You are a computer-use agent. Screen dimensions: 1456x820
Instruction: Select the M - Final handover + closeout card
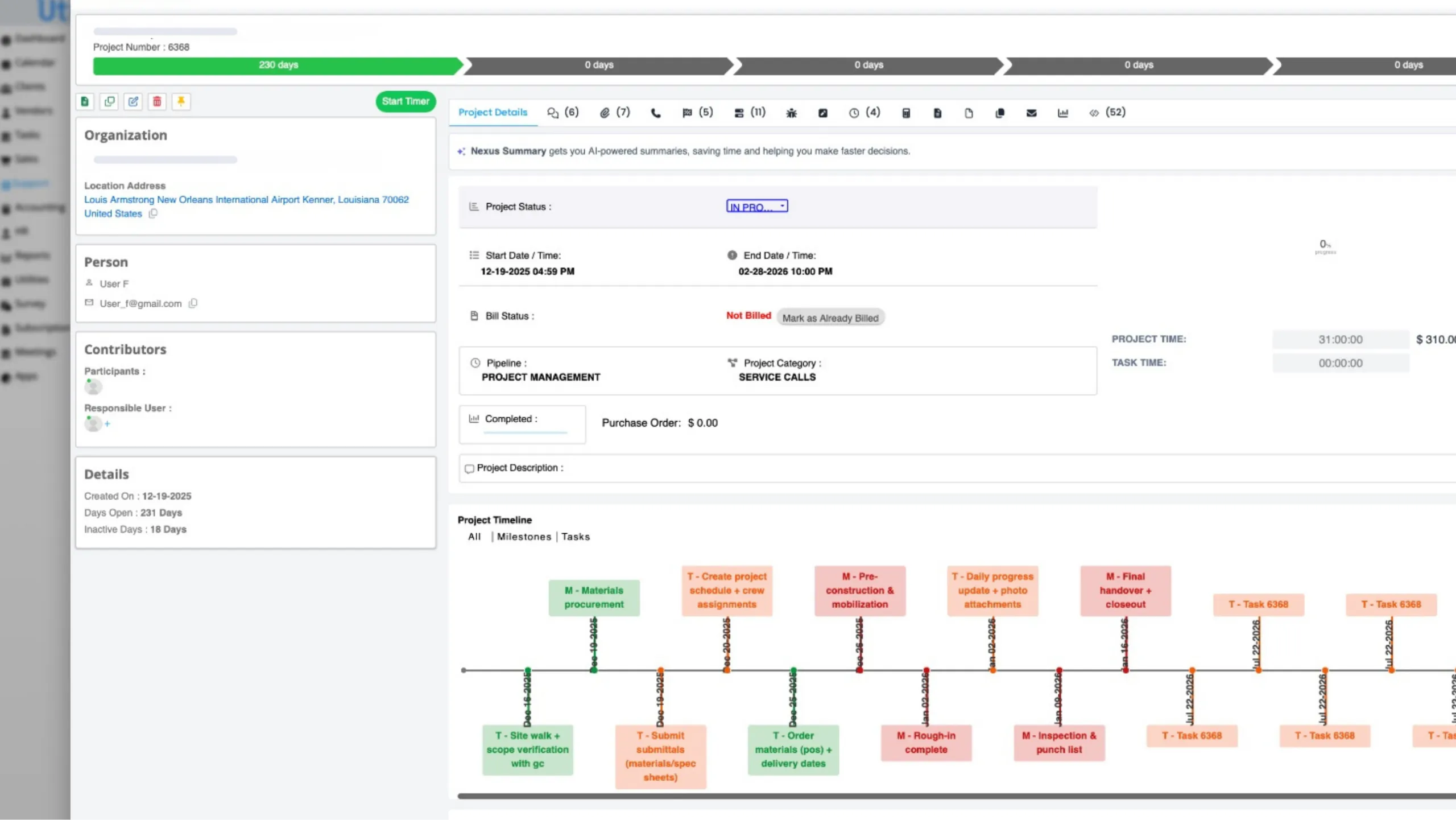point(1126,591)
